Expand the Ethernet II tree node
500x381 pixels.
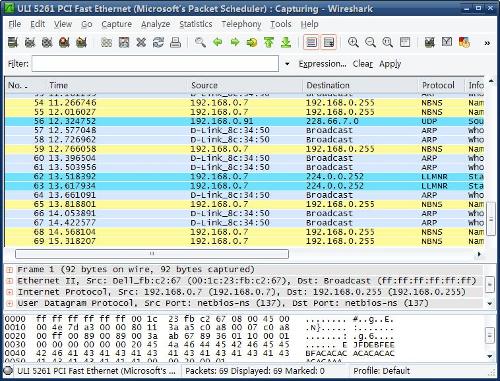[x=10, y=281]
